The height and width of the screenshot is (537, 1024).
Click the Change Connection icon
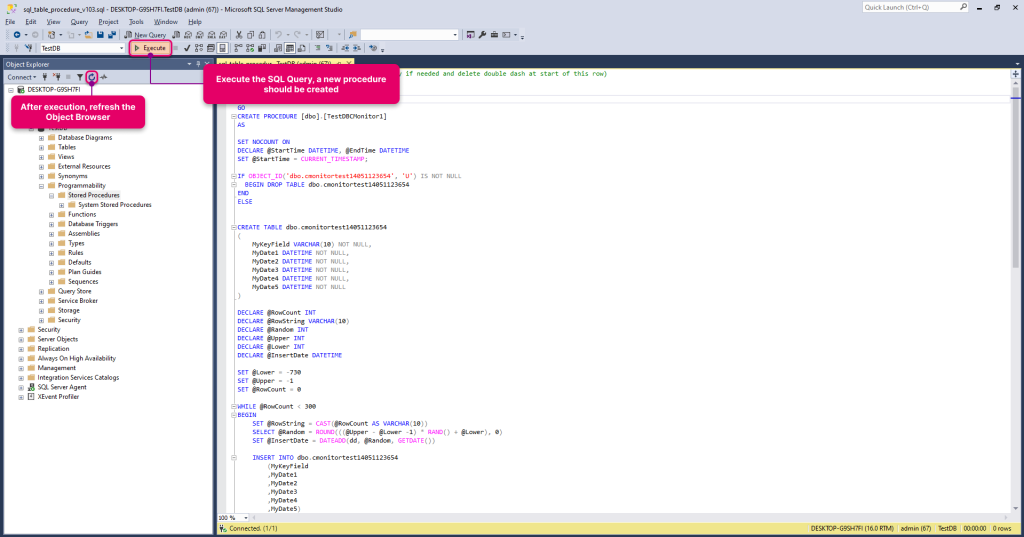point(29,48)
